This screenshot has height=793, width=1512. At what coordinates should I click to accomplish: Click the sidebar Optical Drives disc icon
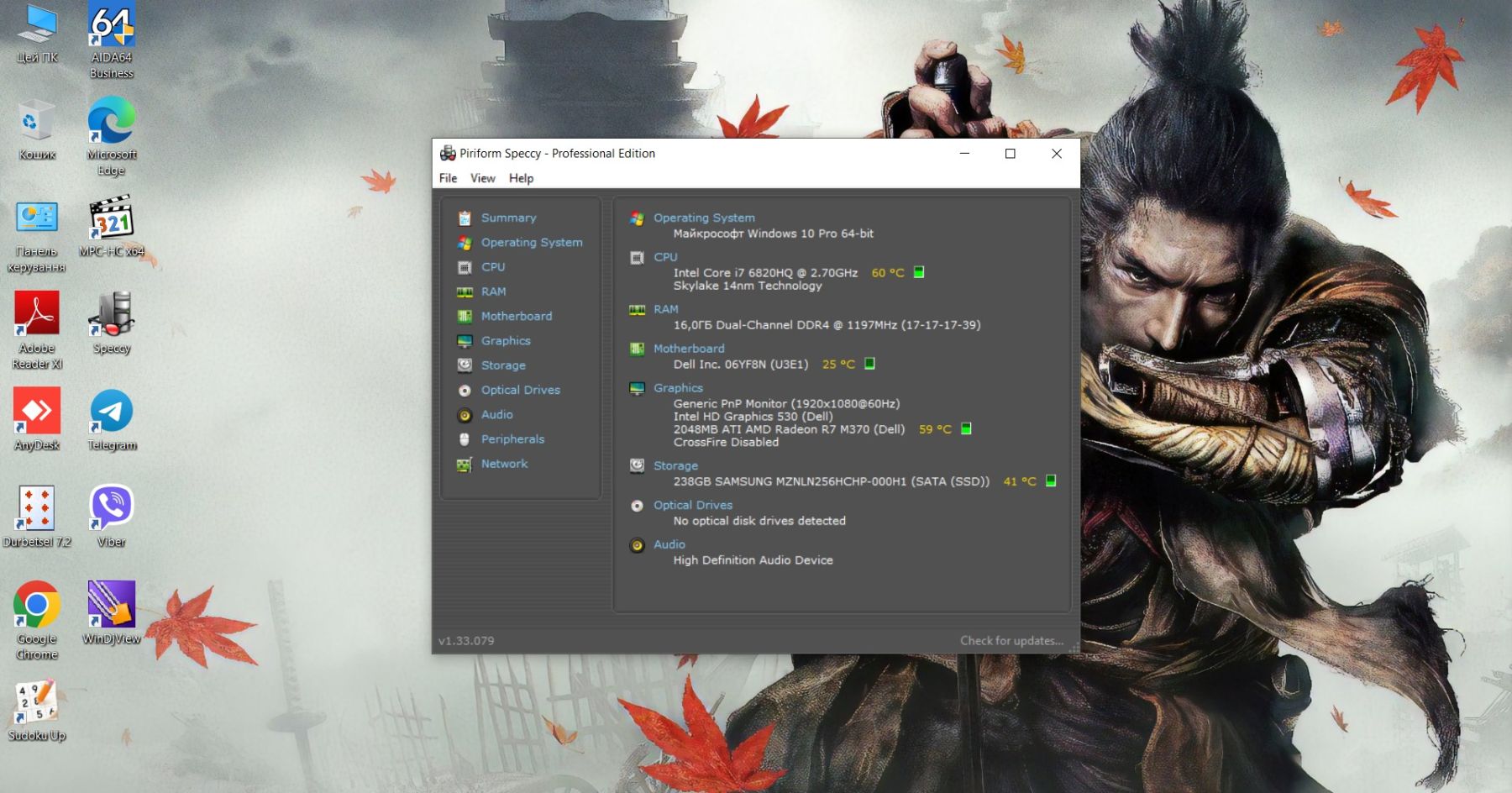coord(465,391)
